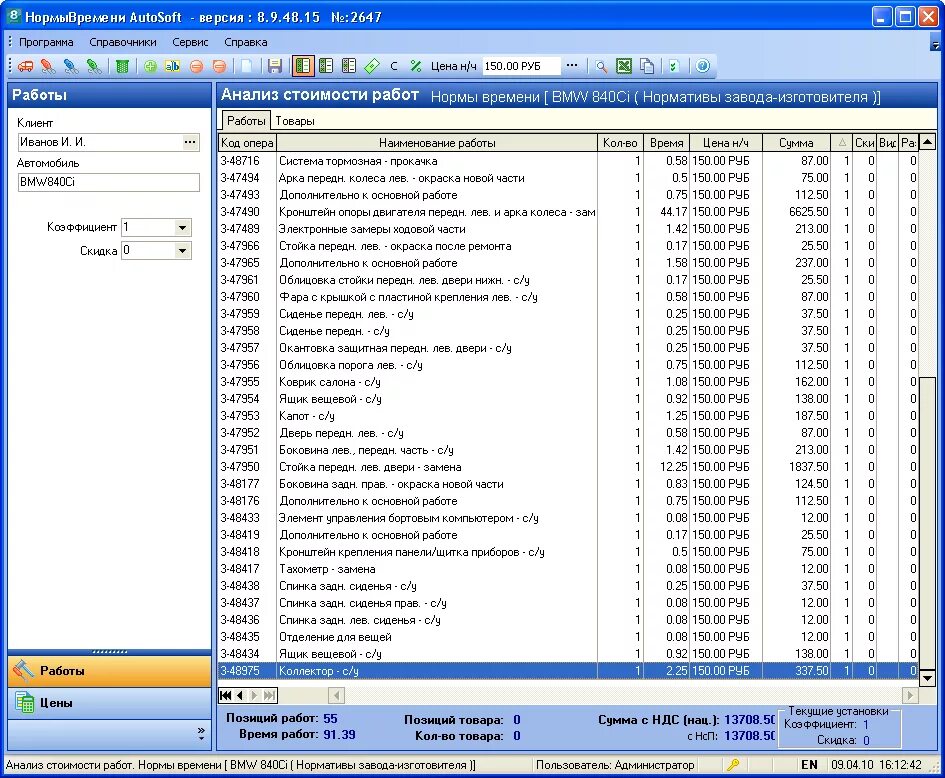Click the green wrench tool icon
This screenshot has width=945, height=778.
click(x=94, y=66)
